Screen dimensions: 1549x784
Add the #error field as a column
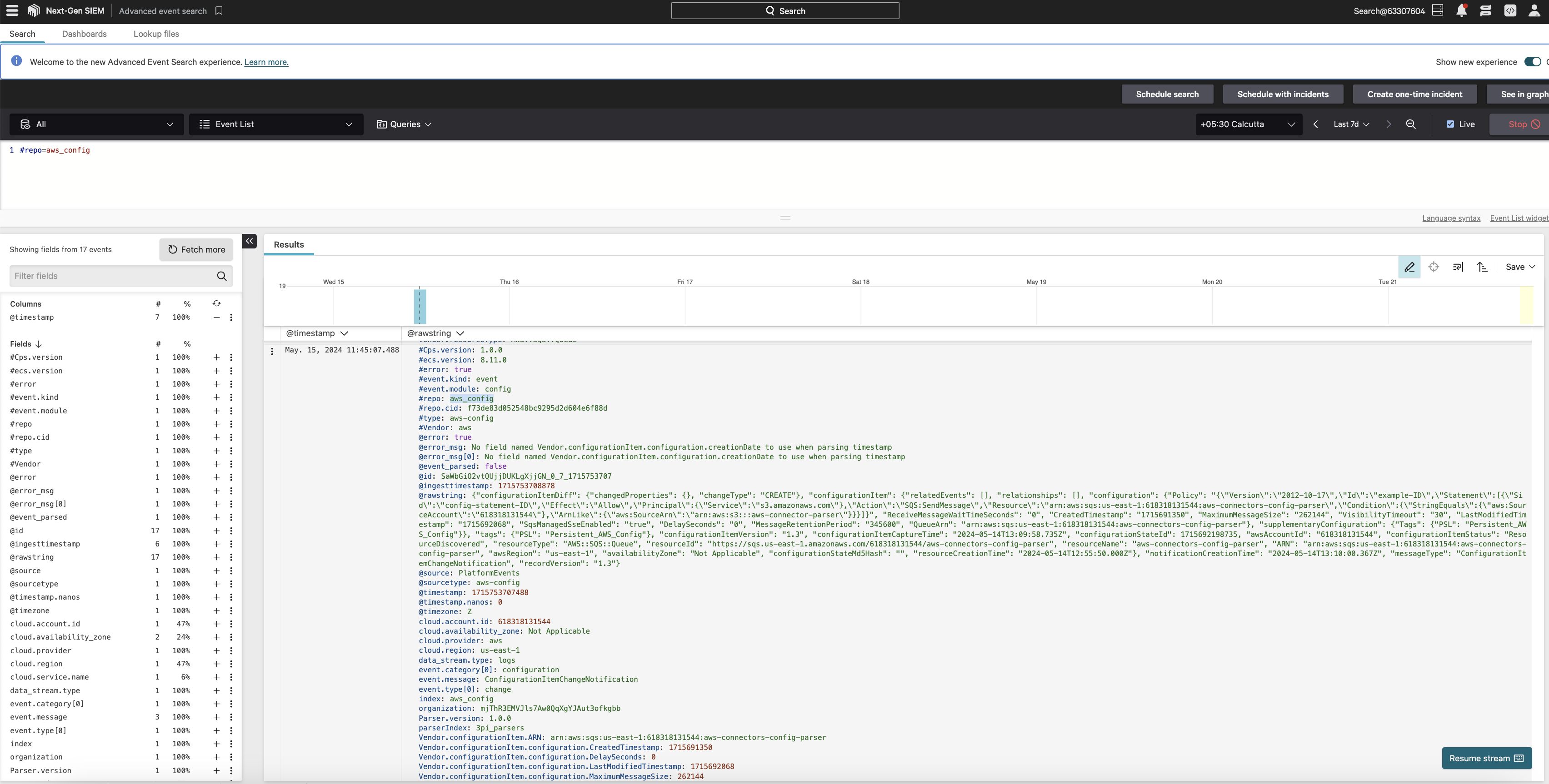click(216, 384)
